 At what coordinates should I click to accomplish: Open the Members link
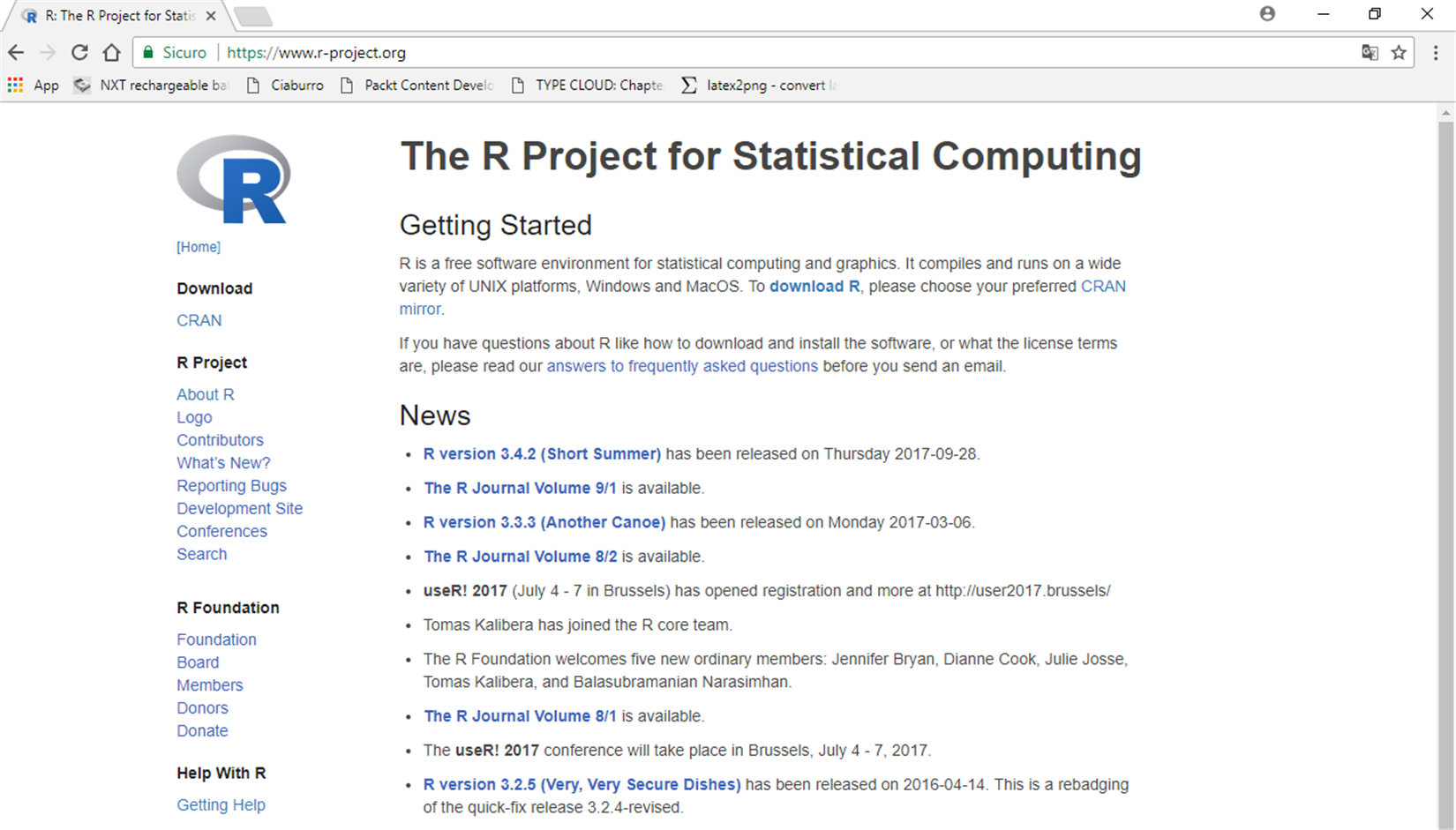209,685
